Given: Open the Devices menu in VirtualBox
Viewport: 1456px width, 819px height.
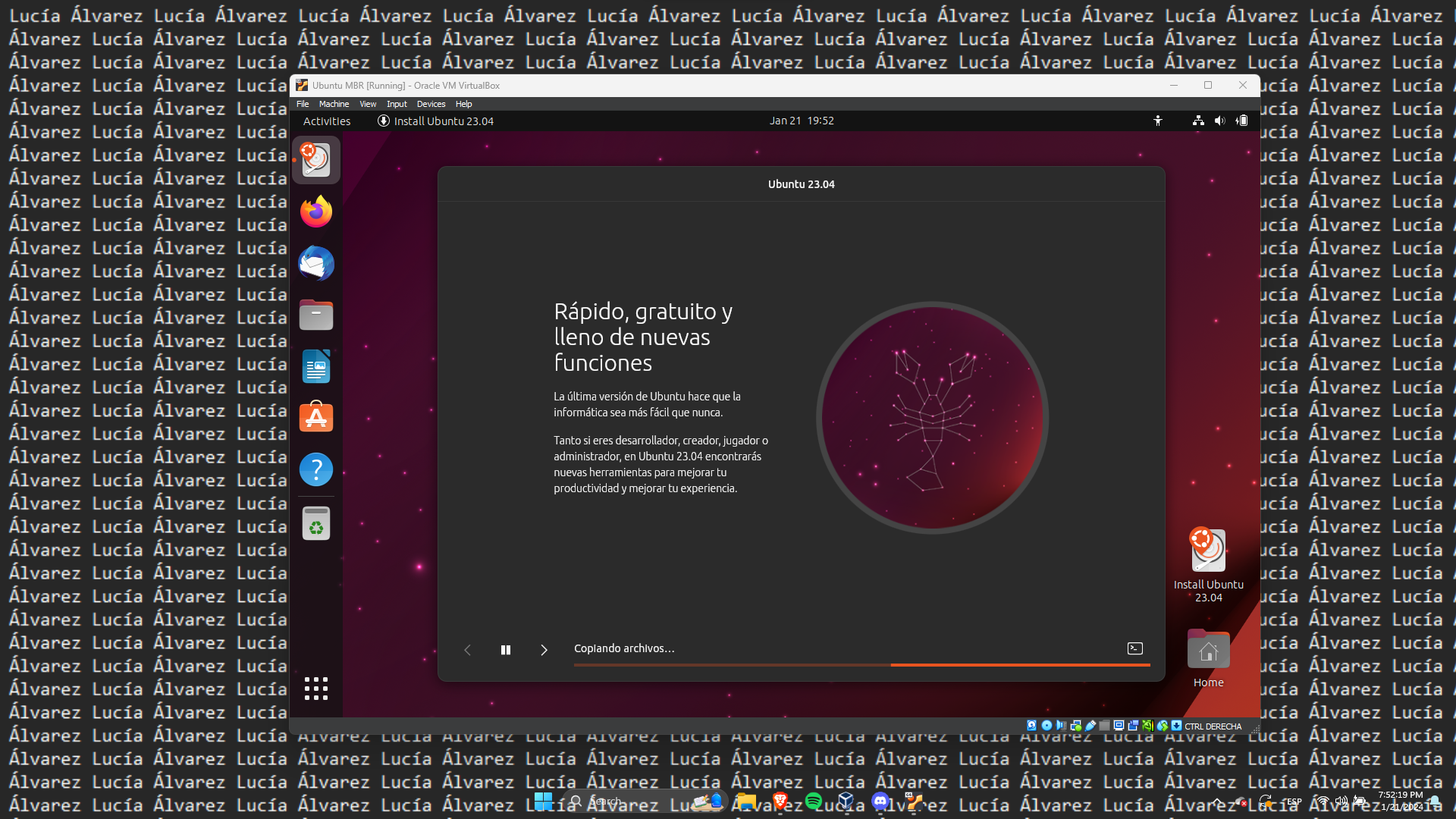Looking at the screenshot, I should point(431,104).
